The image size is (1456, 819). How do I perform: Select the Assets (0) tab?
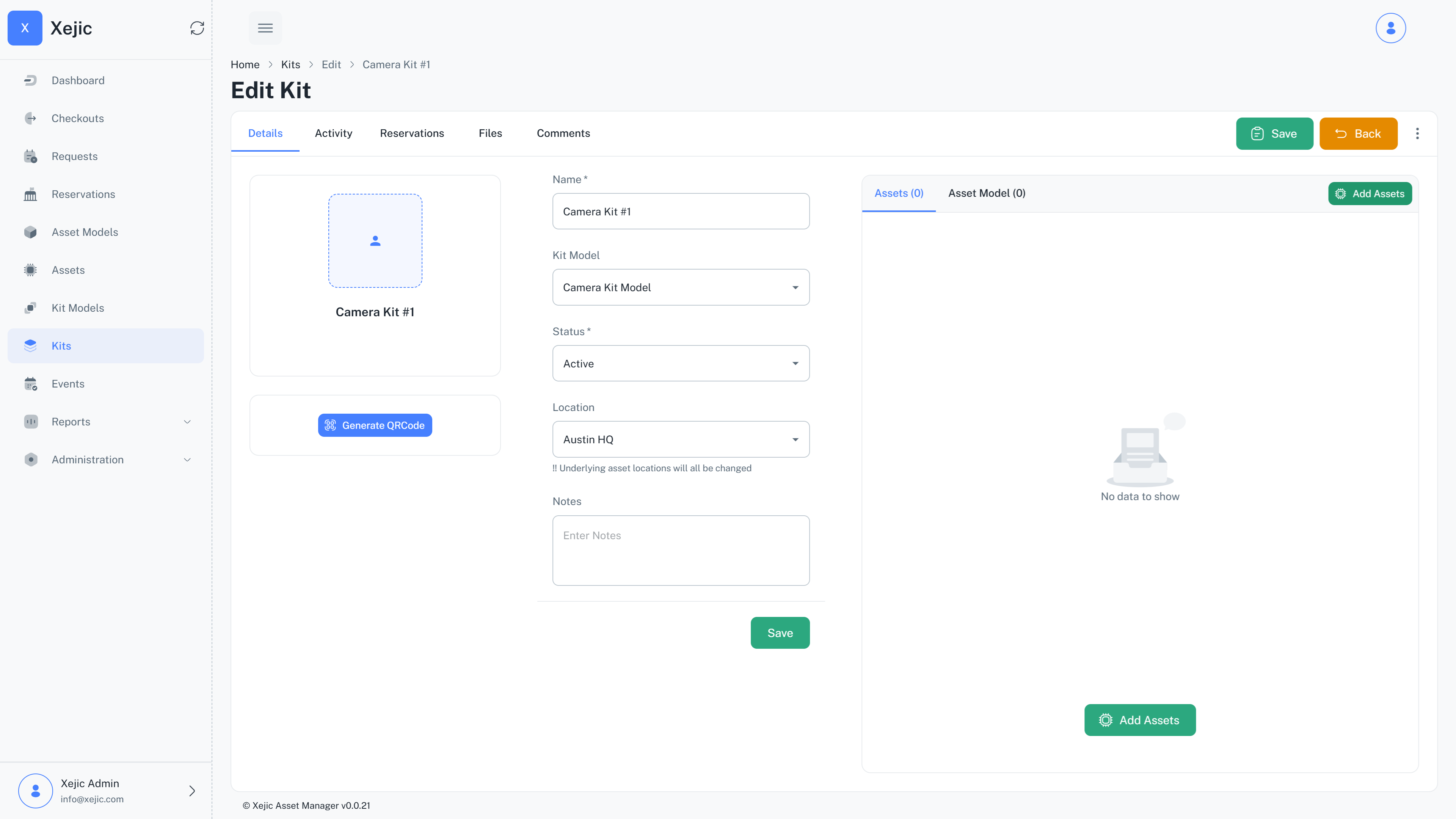[899, 193]
